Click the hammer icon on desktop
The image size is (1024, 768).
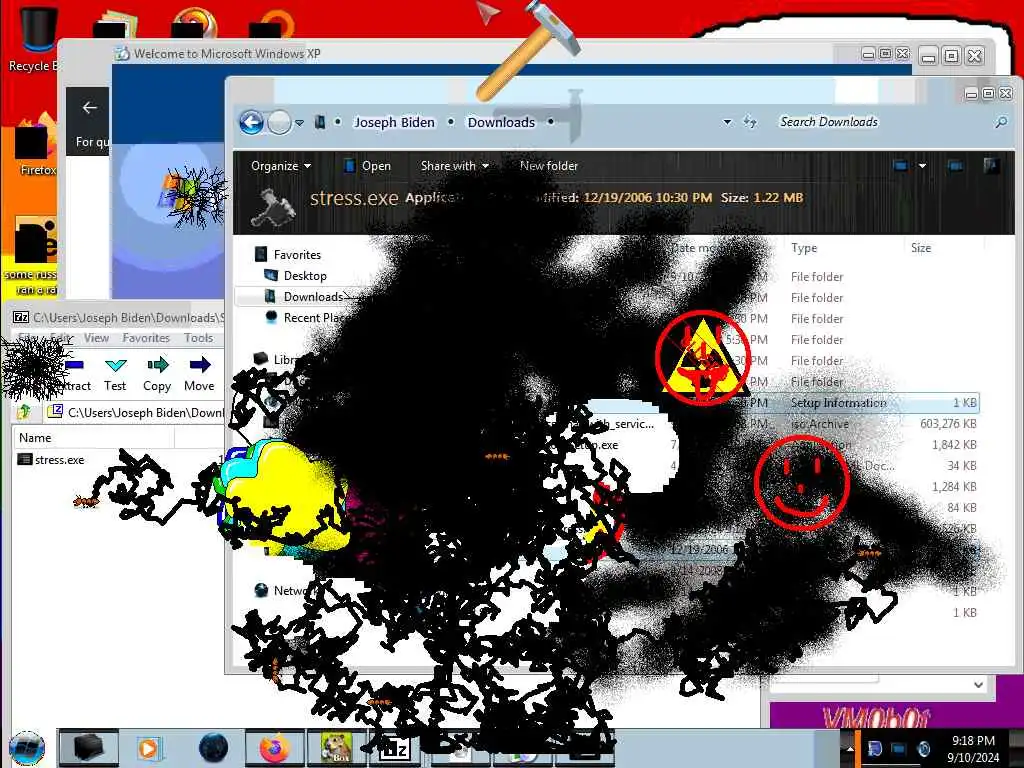[528, 51]
